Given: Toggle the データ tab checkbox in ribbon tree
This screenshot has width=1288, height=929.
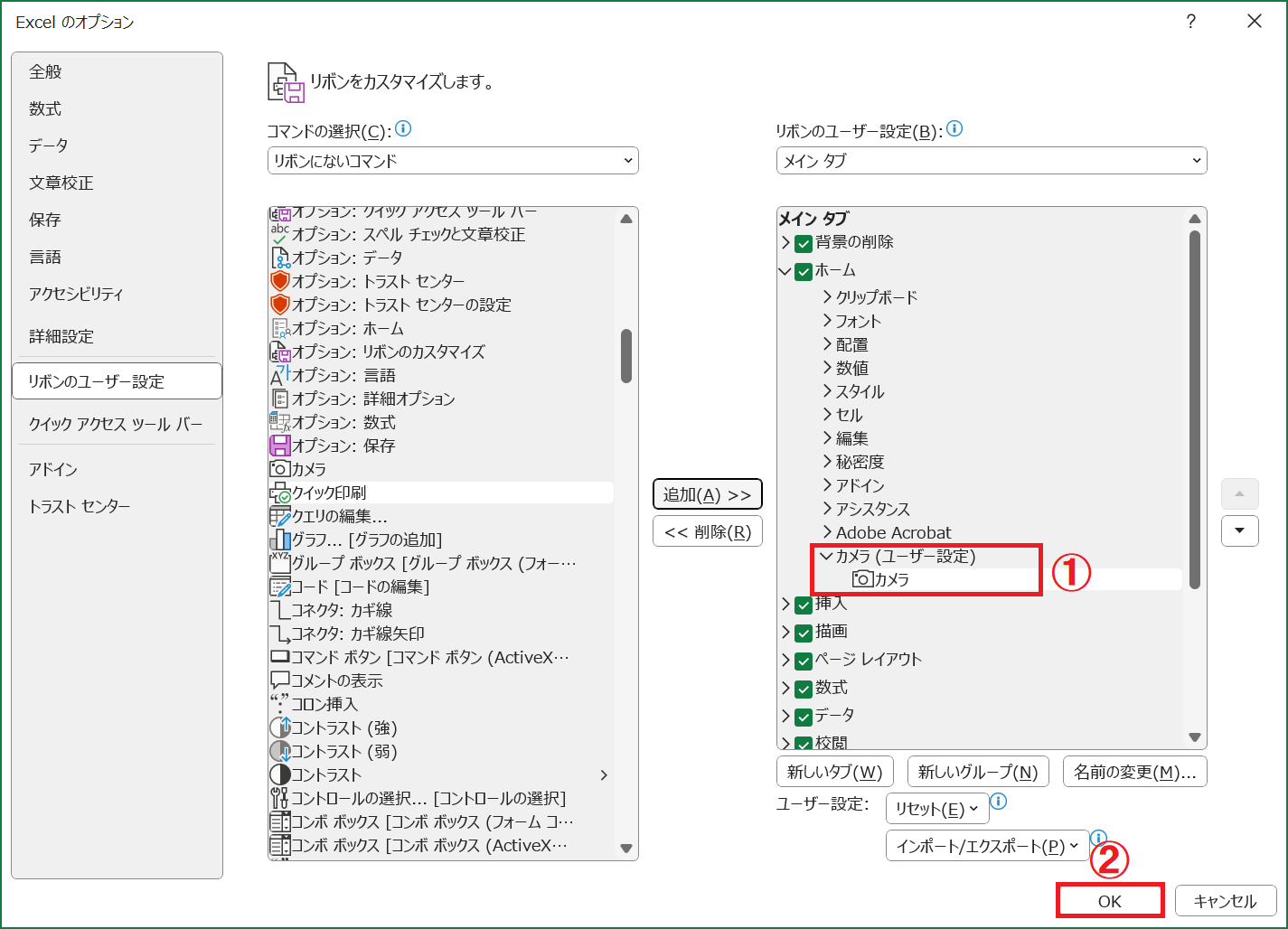Looking at the screenshot, I should [804, 717].
